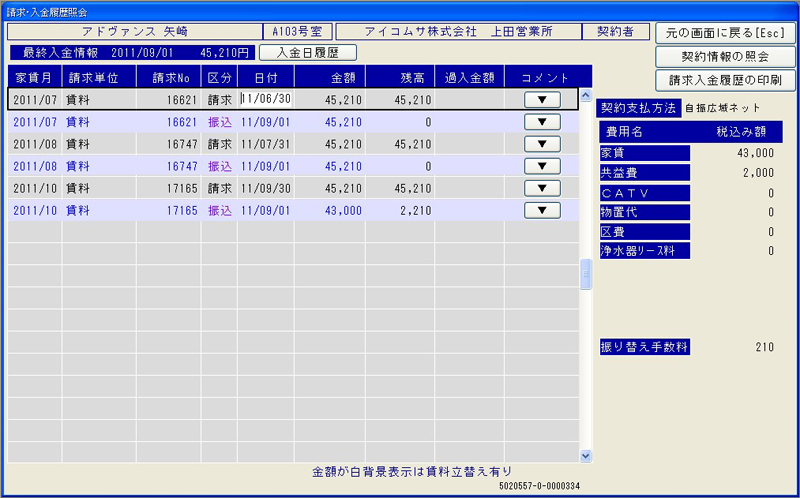Click the date field showing 11/06/30
800x498 pixels.
(x=266, y=99)
